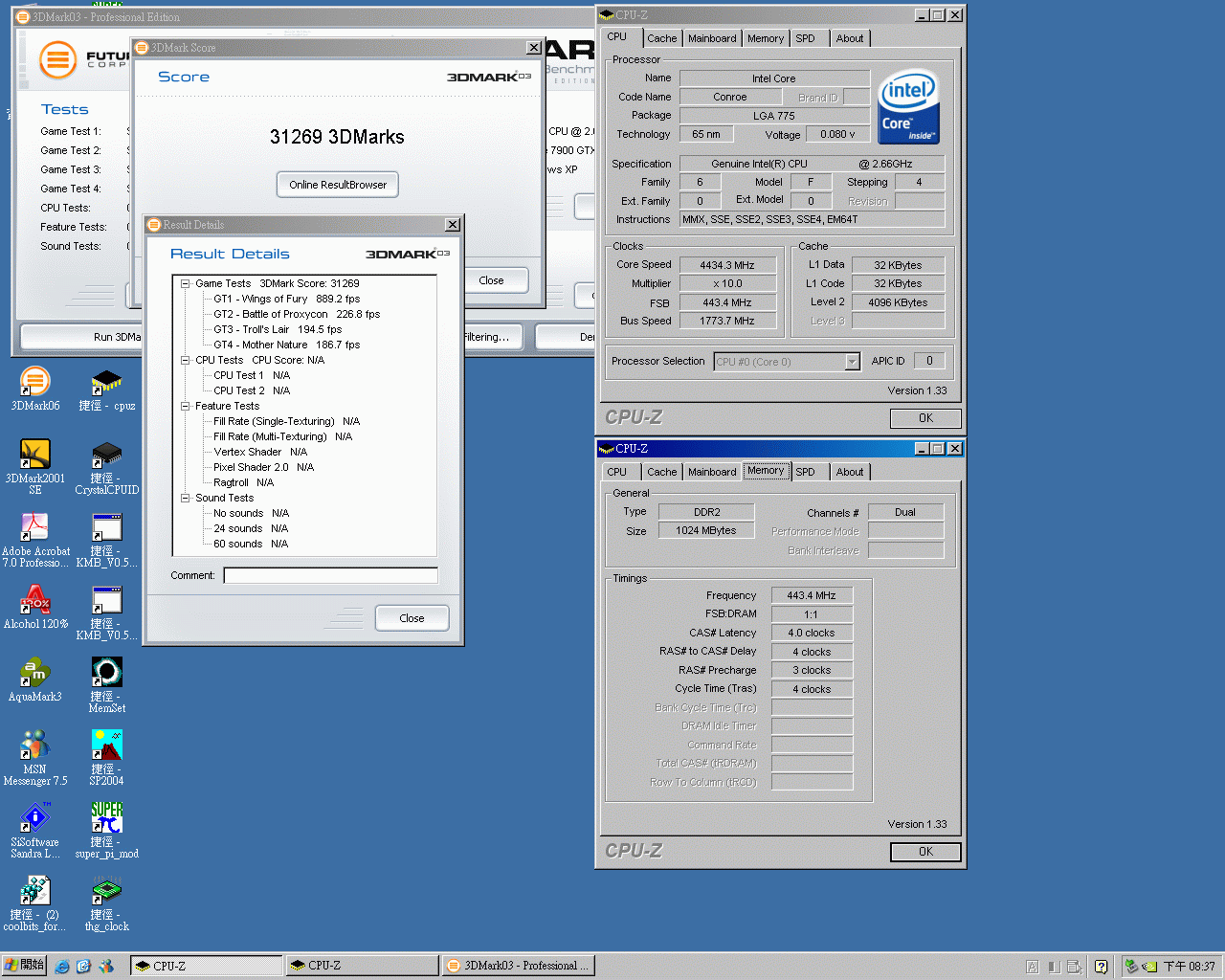Collapse the Feature Tests tree node
The height and width of the screenshot is (980, 1225).
click(x=186, y=406)
